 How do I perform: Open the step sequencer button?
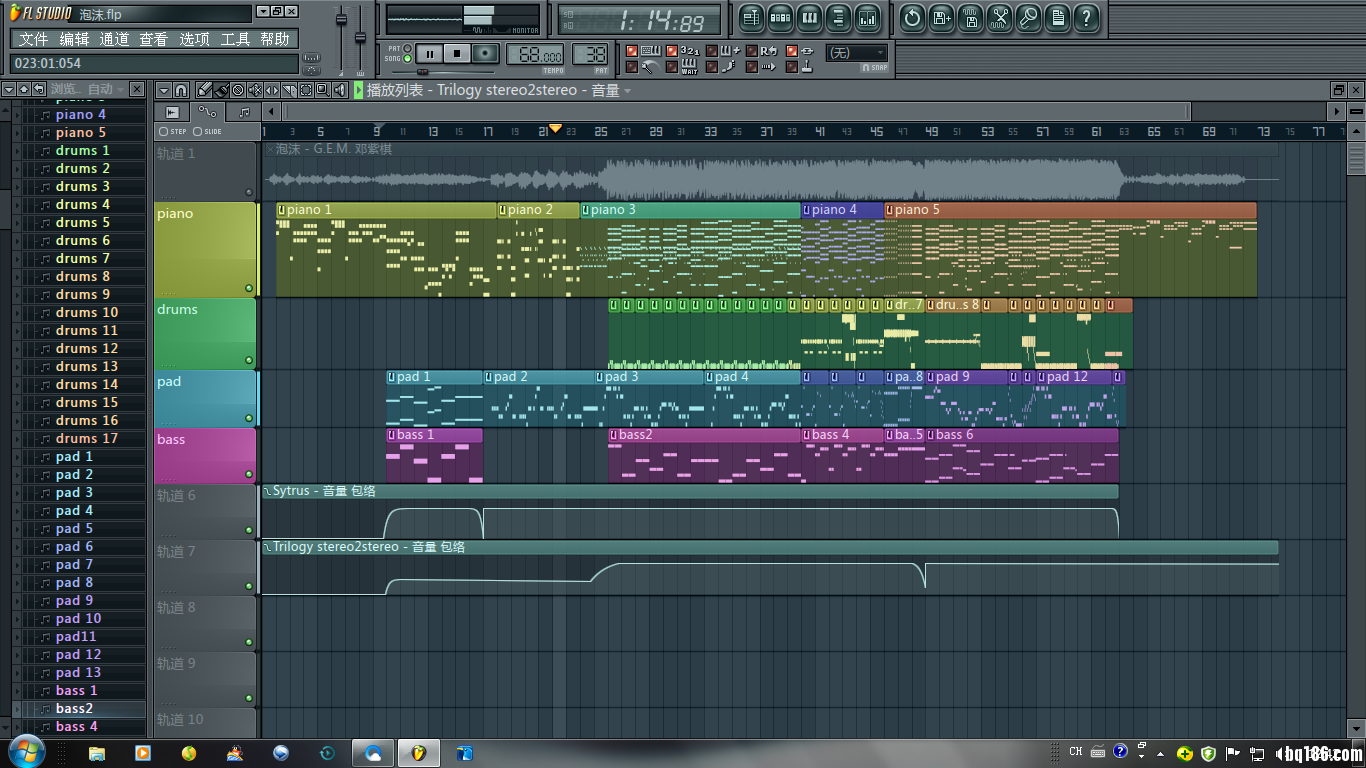781,18
